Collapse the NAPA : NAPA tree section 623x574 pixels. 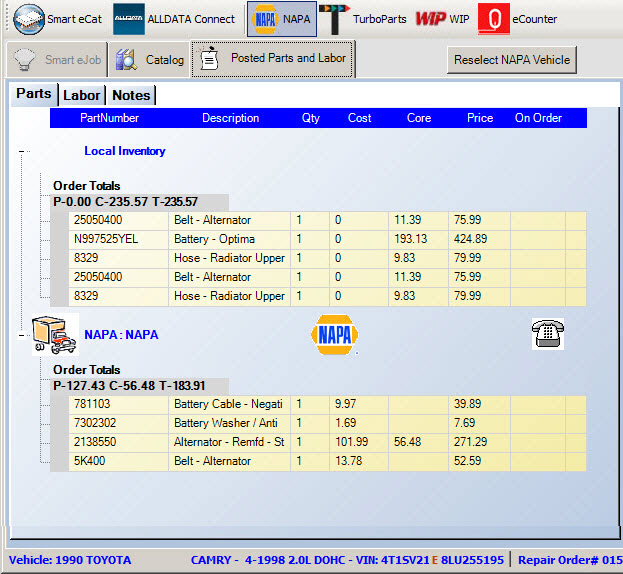[22, 335]
